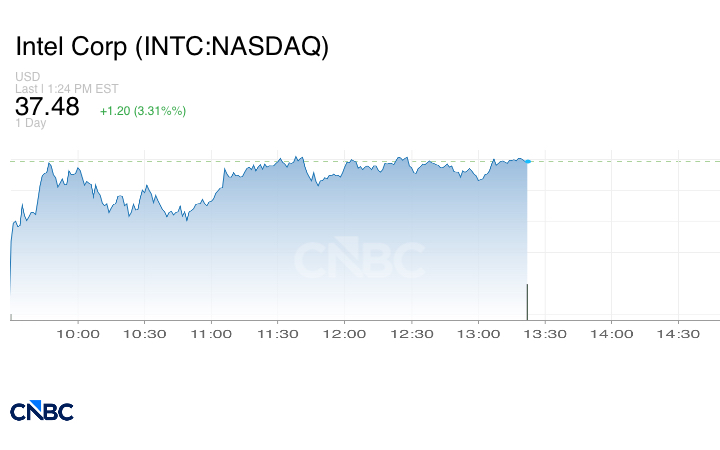The width and height of the screenshot is (720, 450).
Task: Select the Intel Corp (INTC:NASDAQ) title
Action: (x=172, y=47)
